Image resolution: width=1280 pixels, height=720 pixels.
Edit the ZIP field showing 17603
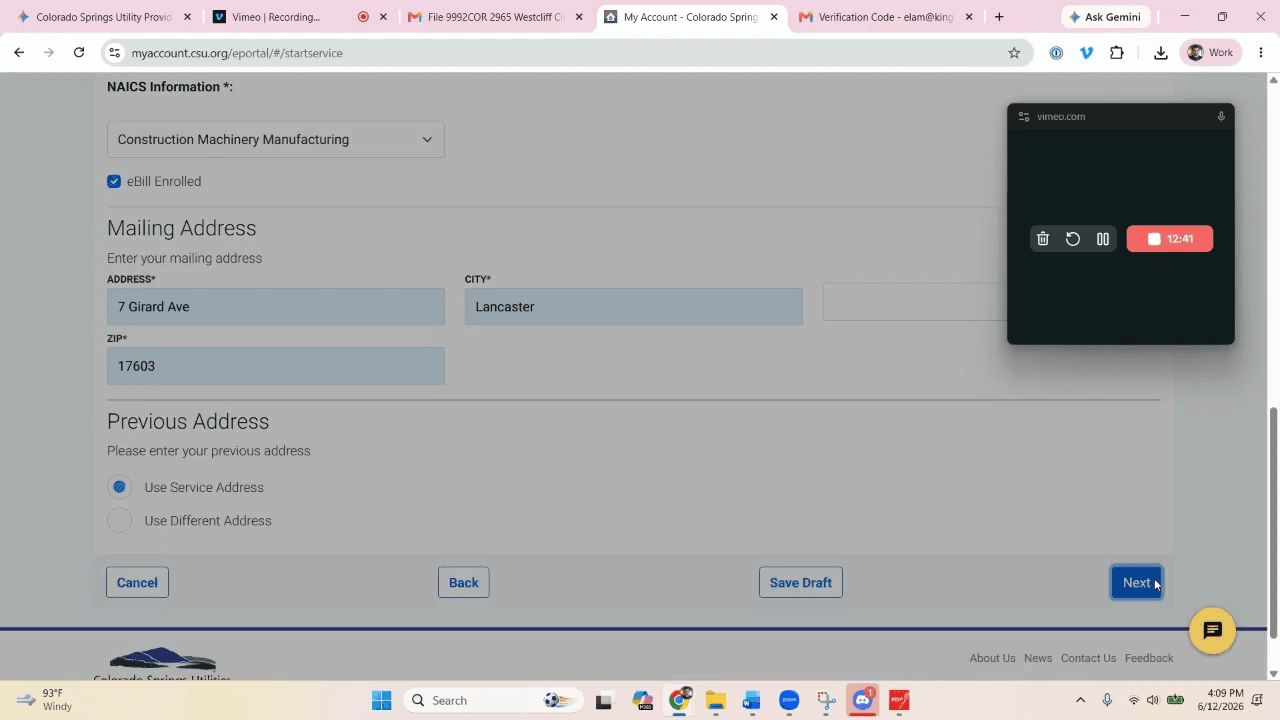click(x=276, y=366)
